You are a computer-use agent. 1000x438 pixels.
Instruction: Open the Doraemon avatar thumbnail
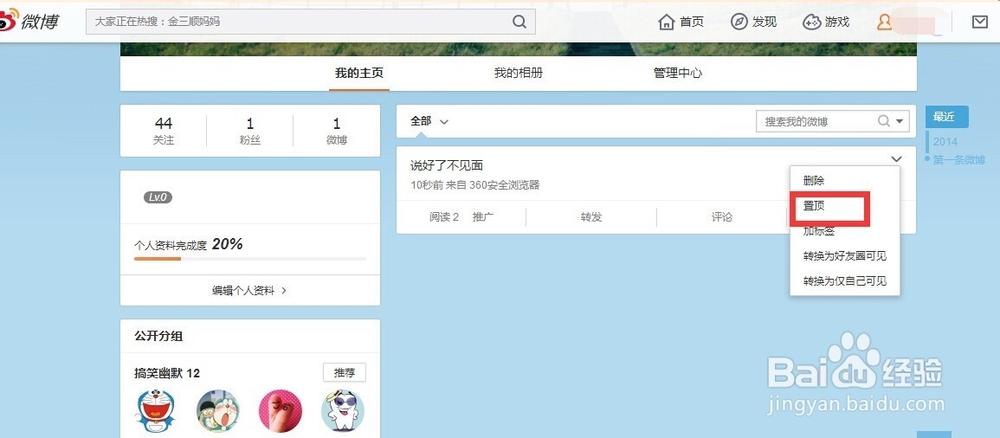[x=155, y=411]
